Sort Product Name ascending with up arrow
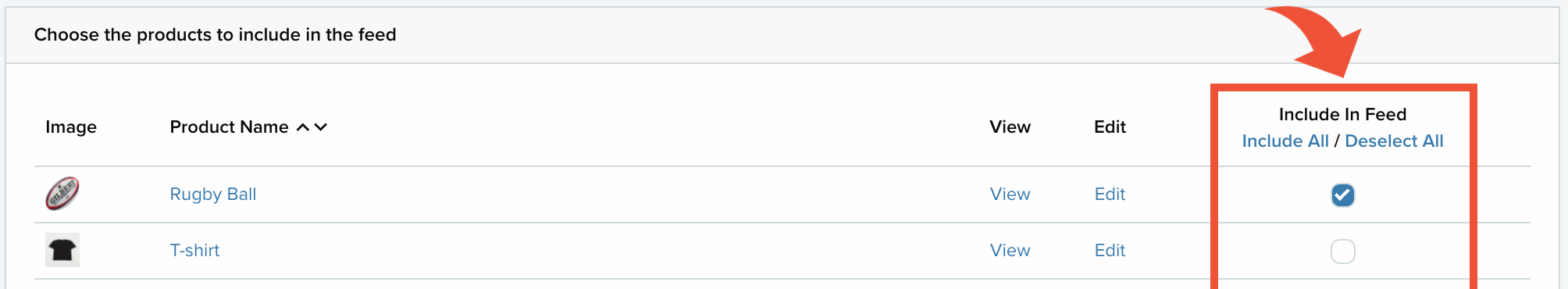Screen dimensions: 1568x289 303,127
